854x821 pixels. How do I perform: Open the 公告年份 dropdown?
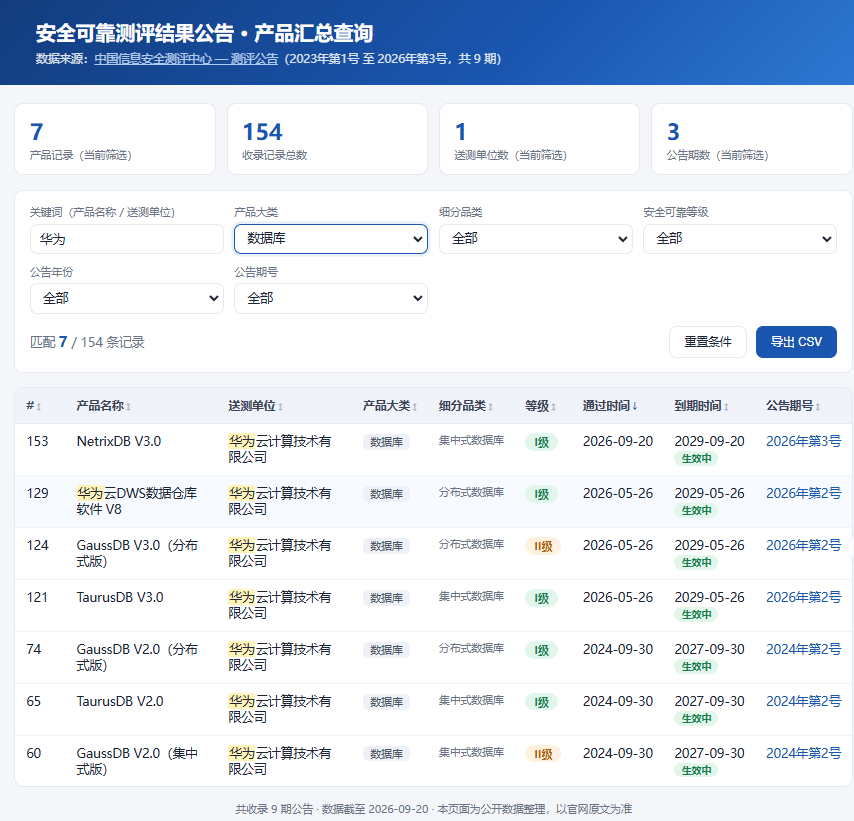pos(126,298)
